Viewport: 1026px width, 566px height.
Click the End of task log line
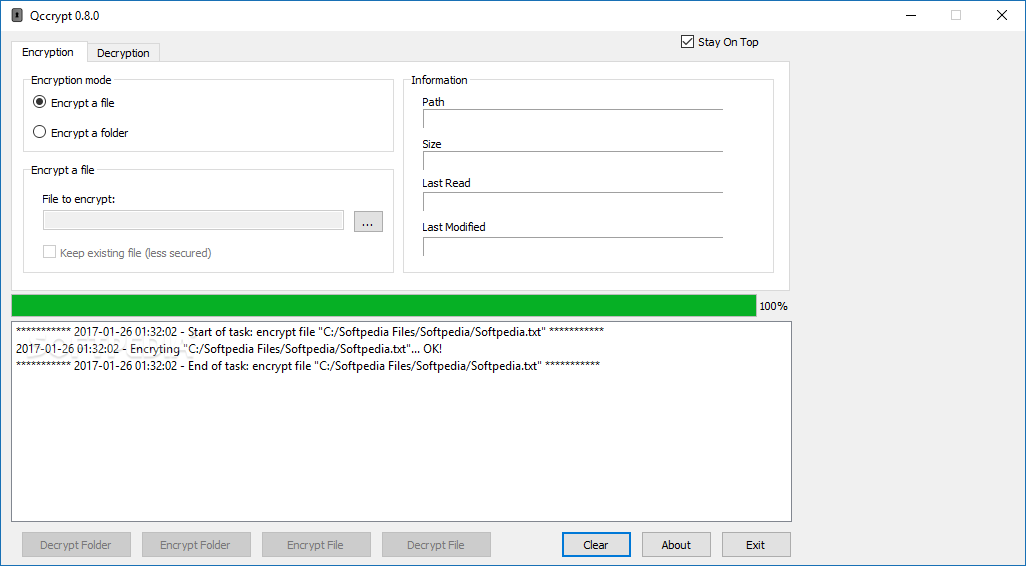[x=308, y=366]
